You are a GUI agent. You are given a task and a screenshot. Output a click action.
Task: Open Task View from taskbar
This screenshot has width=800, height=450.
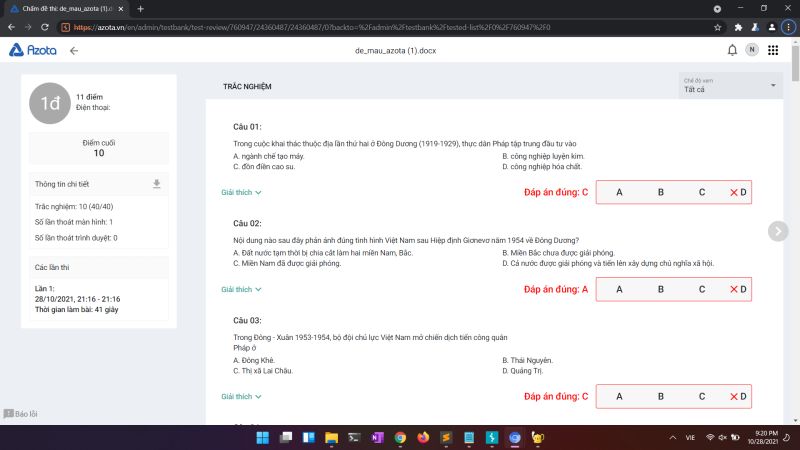tap(286, 438)
